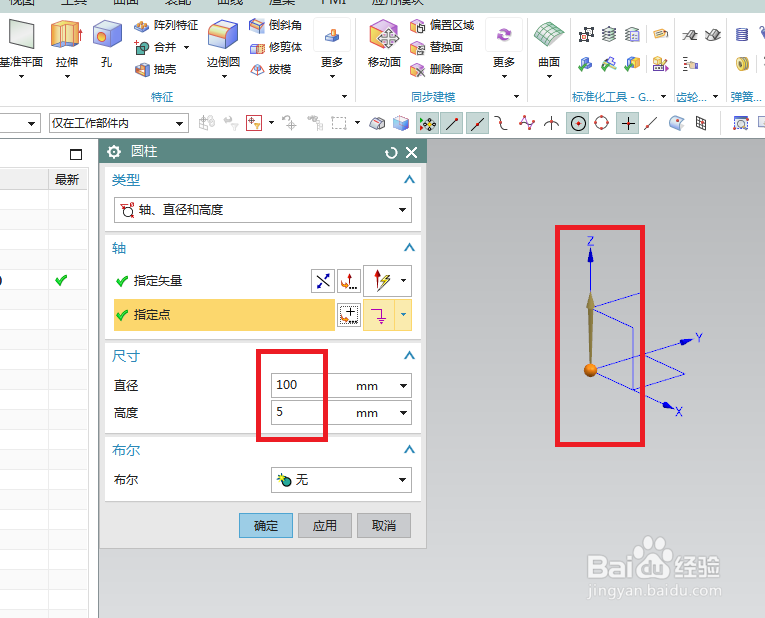Open the Point Dialog button
Image resolution: width=765 pixels, height=618 pixels.
(x=349, y=315)
